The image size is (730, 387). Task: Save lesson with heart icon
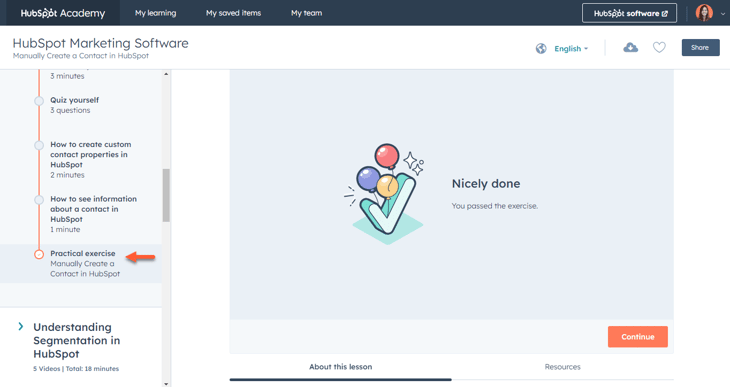click(659, 48)
